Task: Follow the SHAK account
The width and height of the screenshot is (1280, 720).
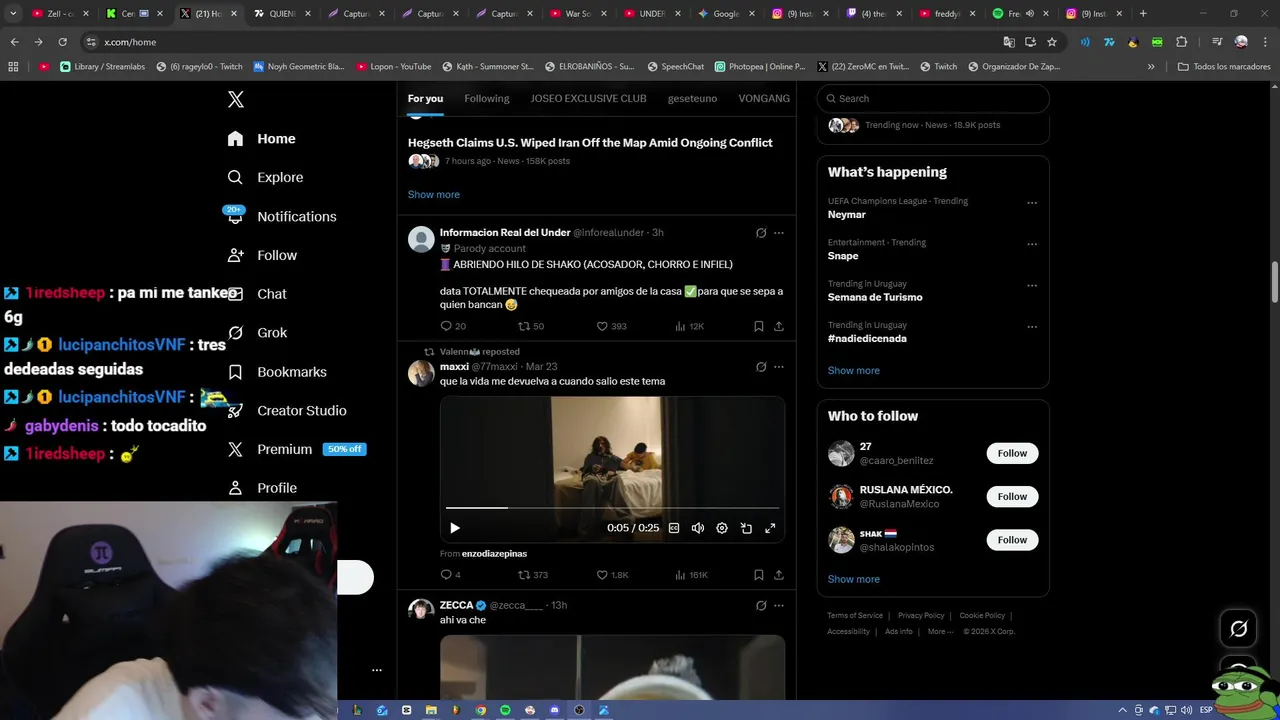Action: [x=1012, y=540]
